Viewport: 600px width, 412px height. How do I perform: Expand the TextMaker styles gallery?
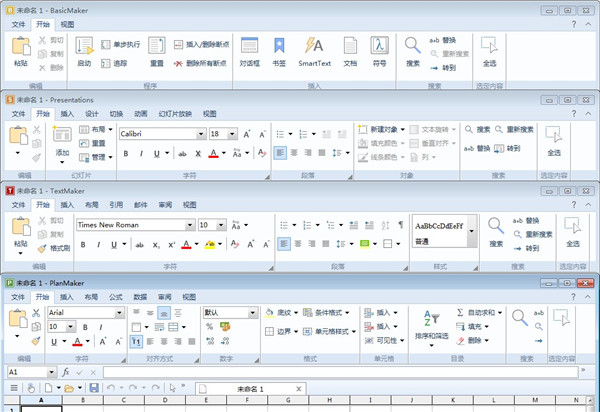coord(472,231)
